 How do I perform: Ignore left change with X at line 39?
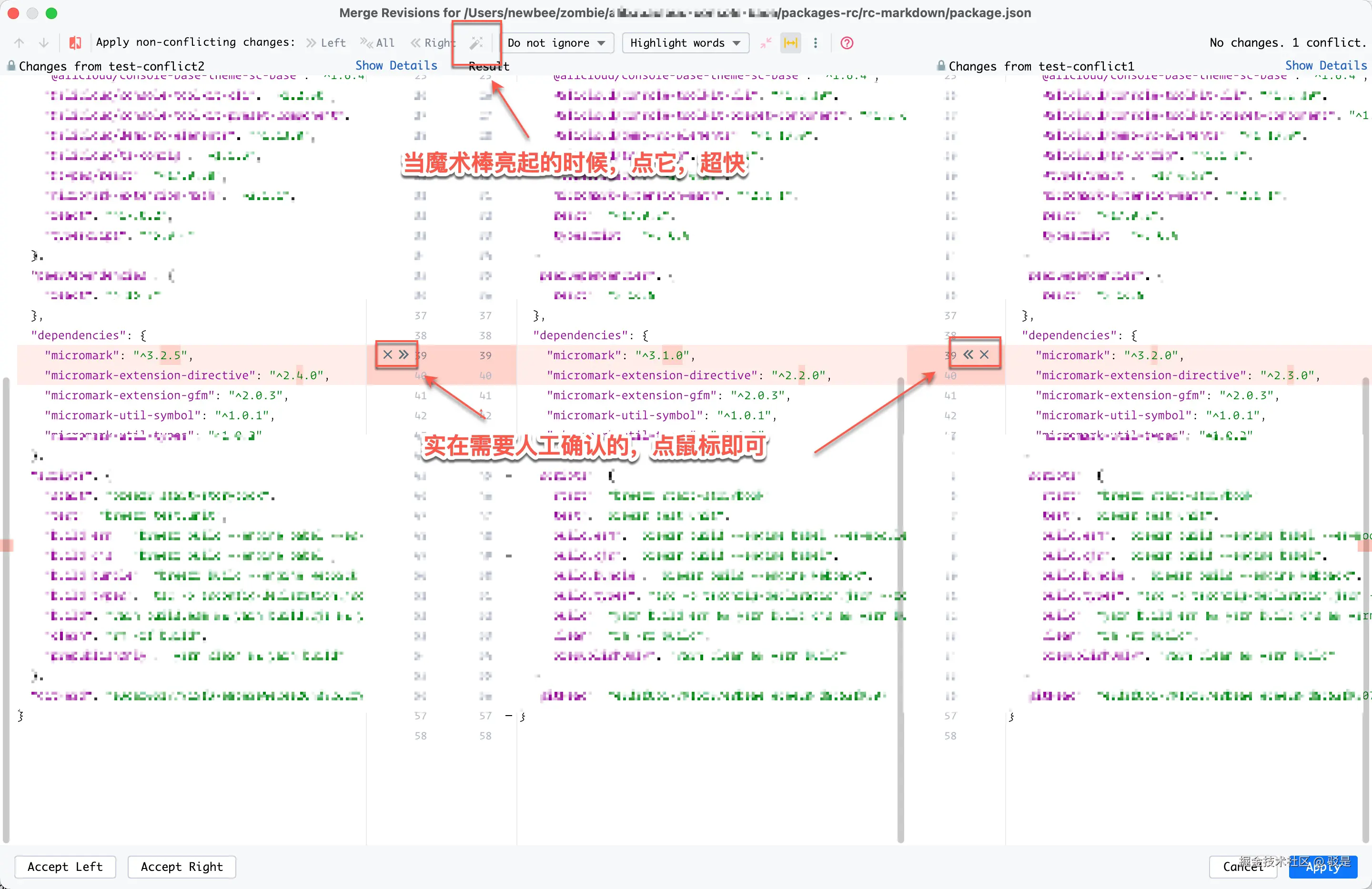(x=387, y=354)
